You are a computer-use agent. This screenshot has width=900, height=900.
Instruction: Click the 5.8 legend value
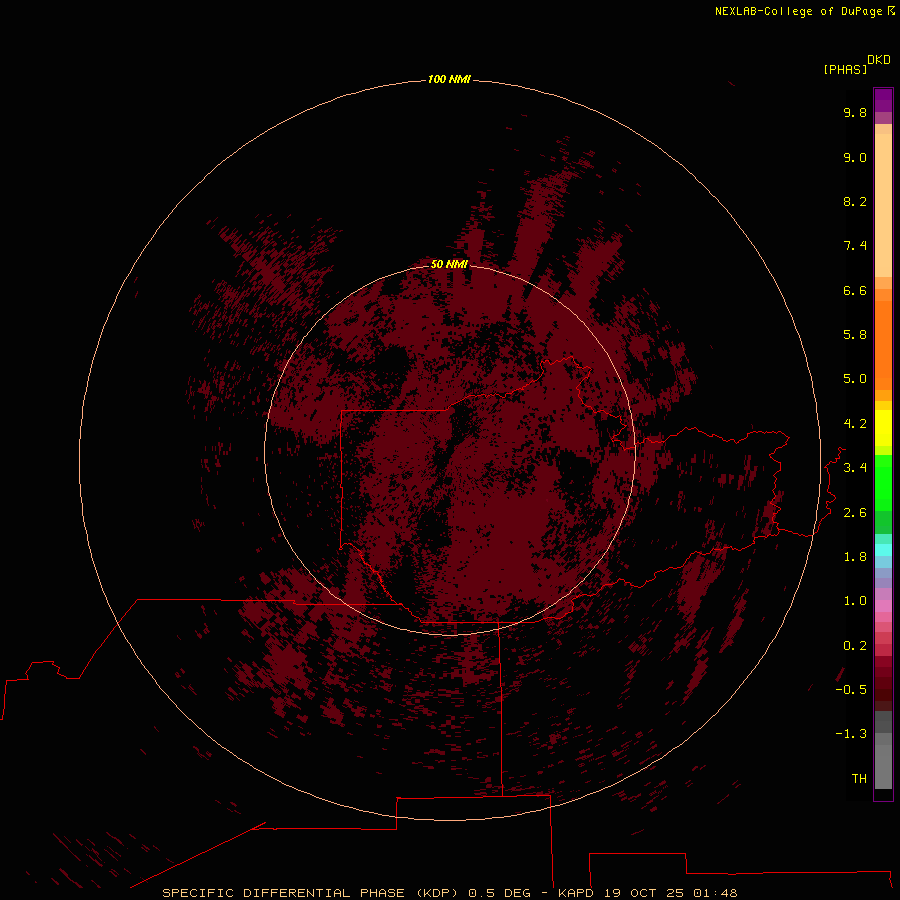pyautogui.click(x=855, y=335)
